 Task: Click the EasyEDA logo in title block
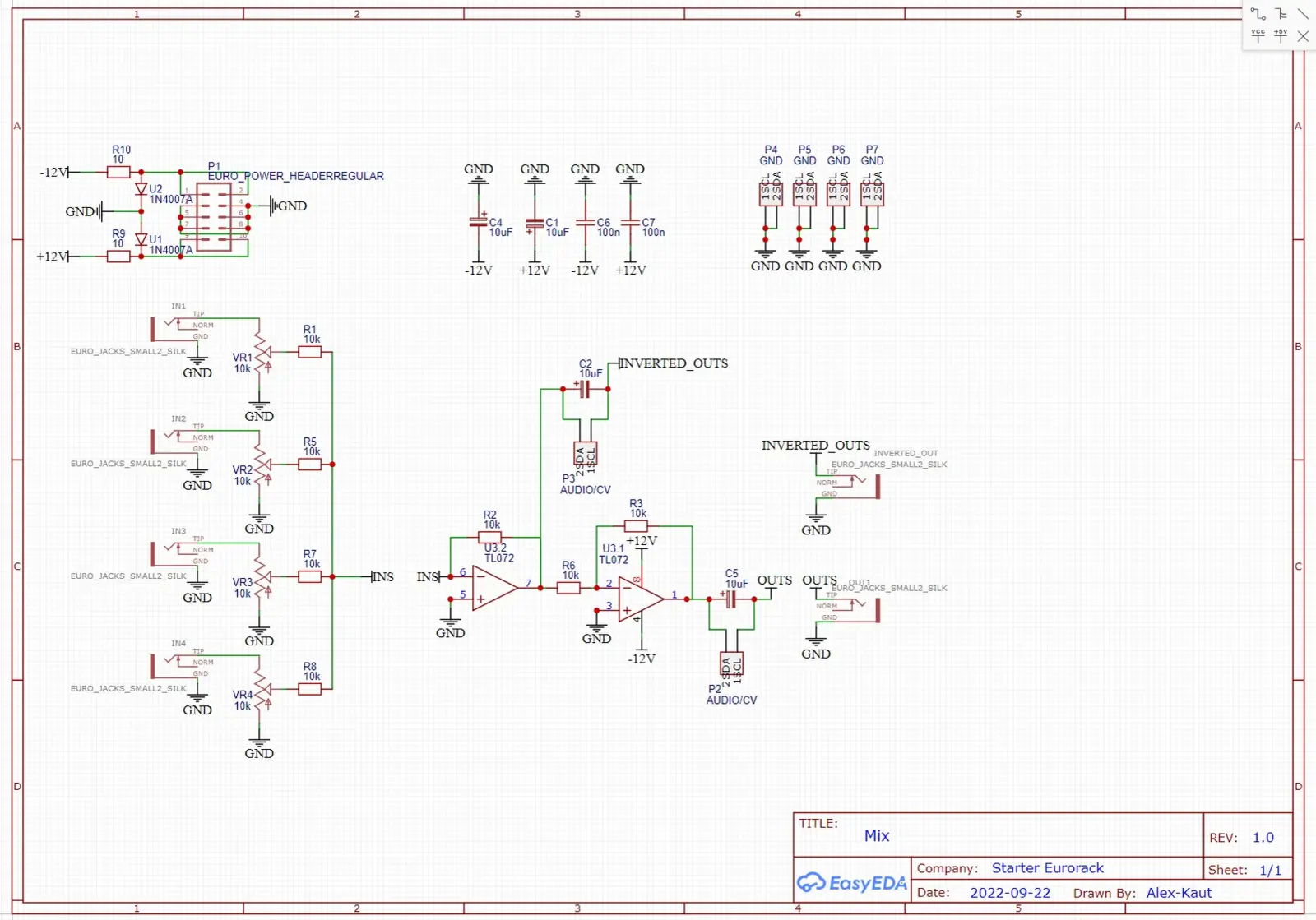point(852,883)
